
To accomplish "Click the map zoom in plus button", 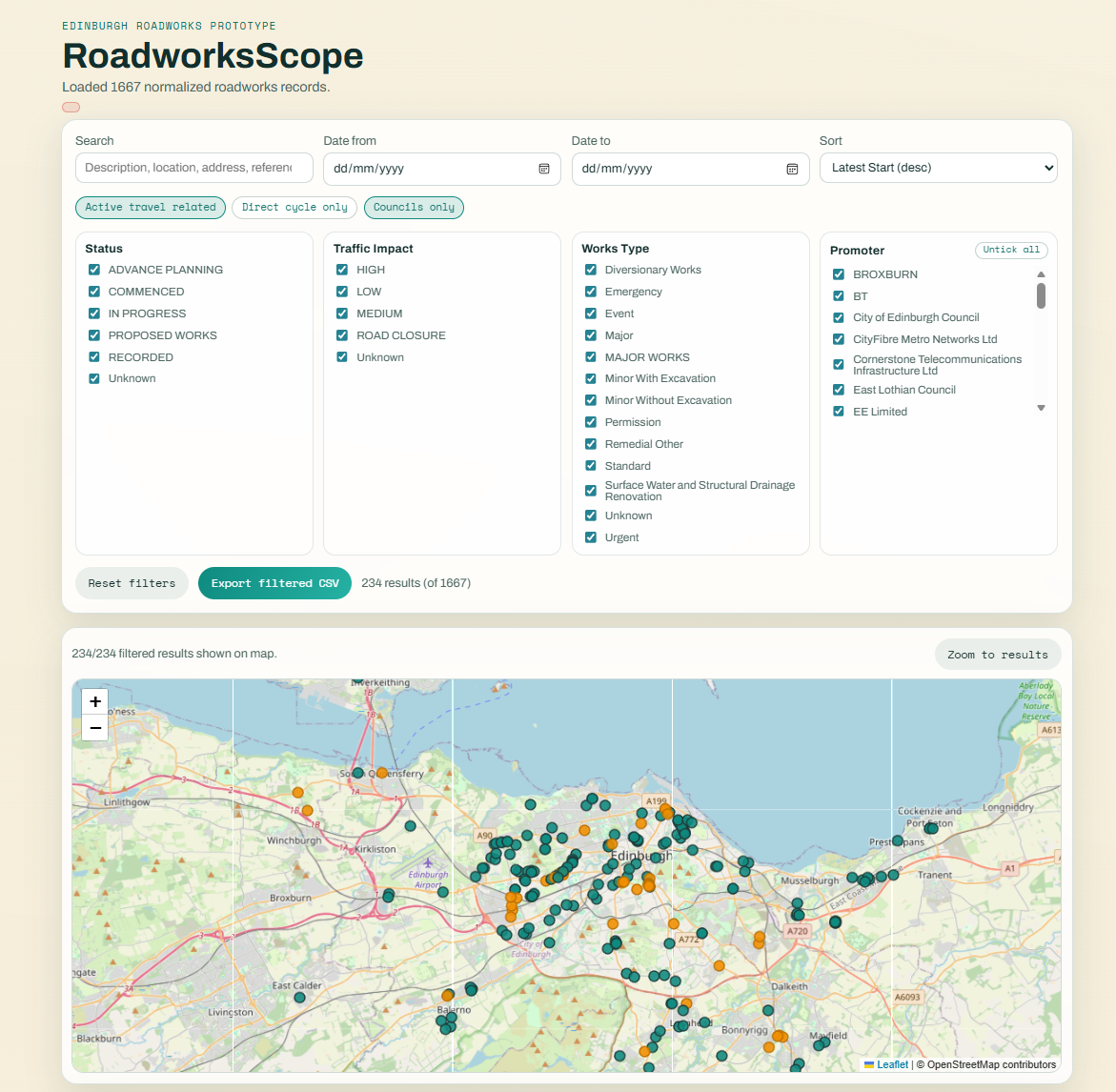I will [95, 702].
